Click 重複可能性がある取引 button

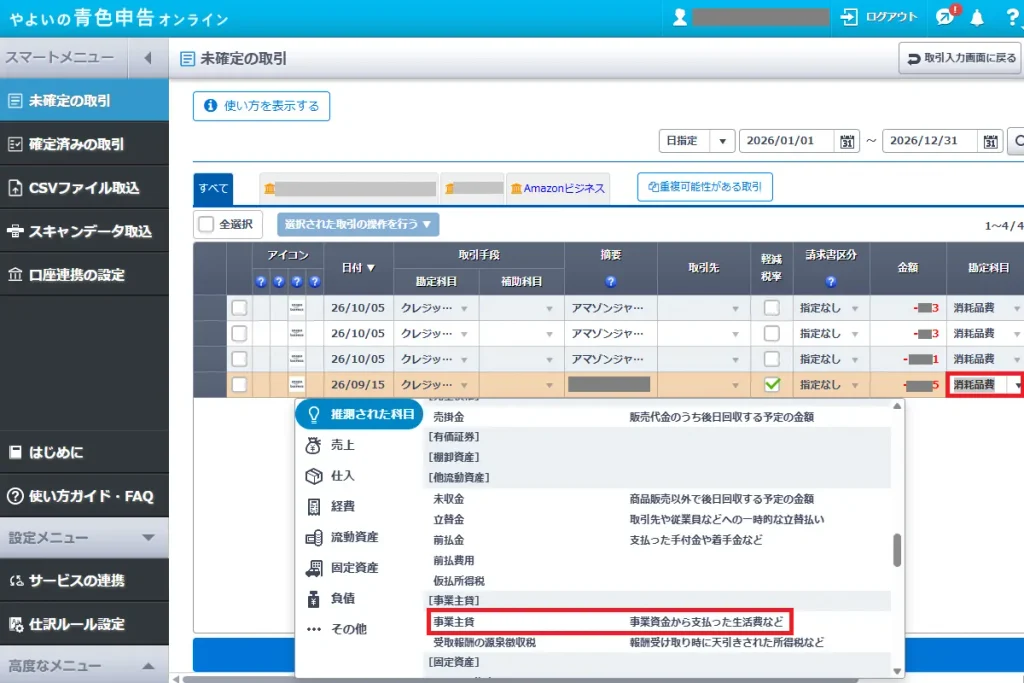705,187
